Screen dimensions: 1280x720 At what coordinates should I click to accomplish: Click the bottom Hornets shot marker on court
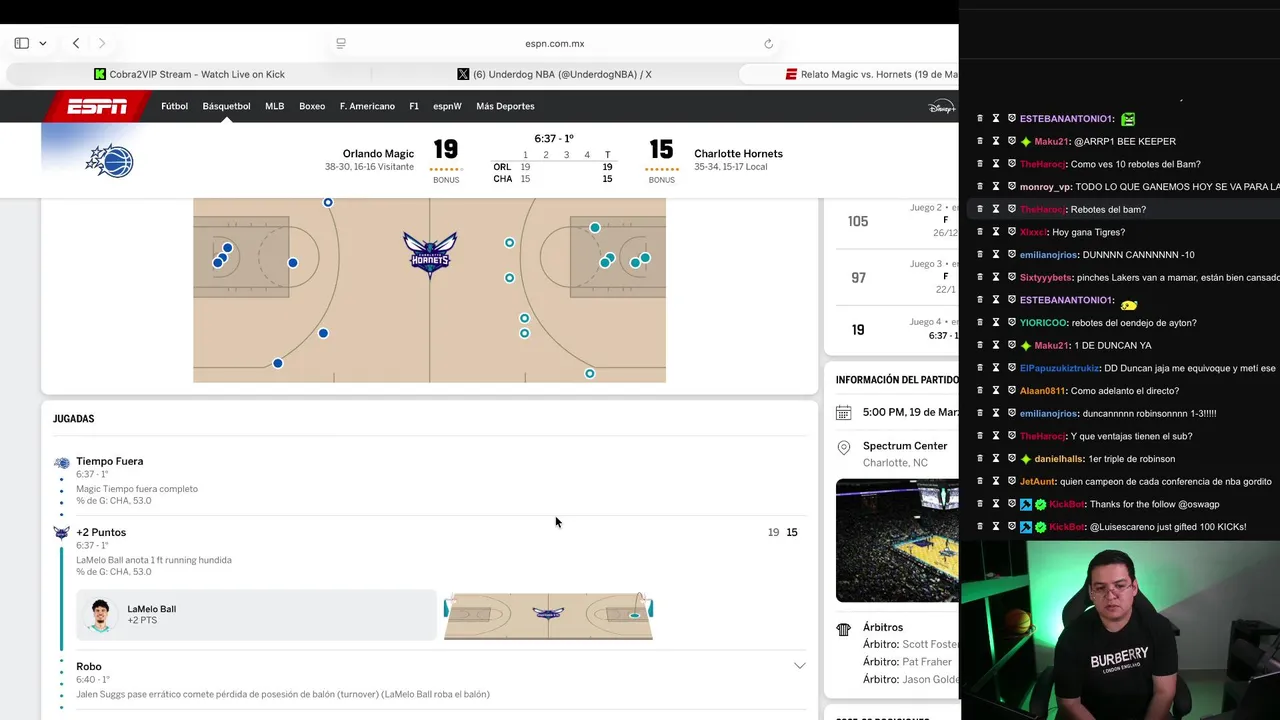tap(590, 373)
